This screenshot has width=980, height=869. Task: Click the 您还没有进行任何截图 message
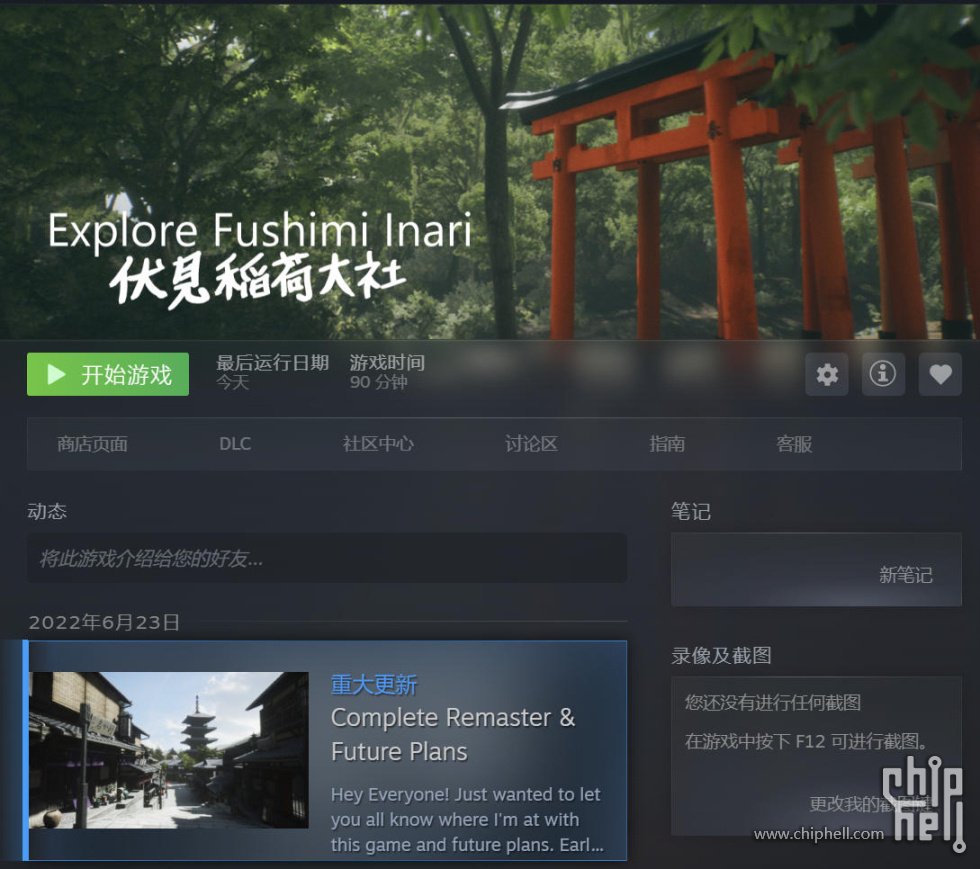coord(773,702)
